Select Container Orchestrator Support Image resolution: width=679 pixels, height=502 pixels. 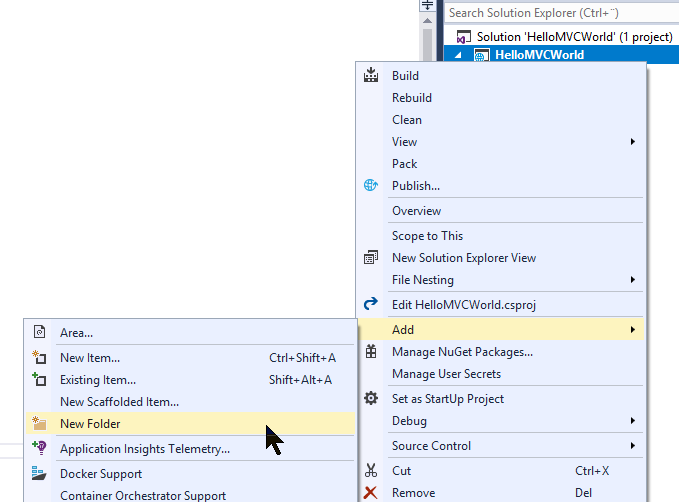point(190,495)
